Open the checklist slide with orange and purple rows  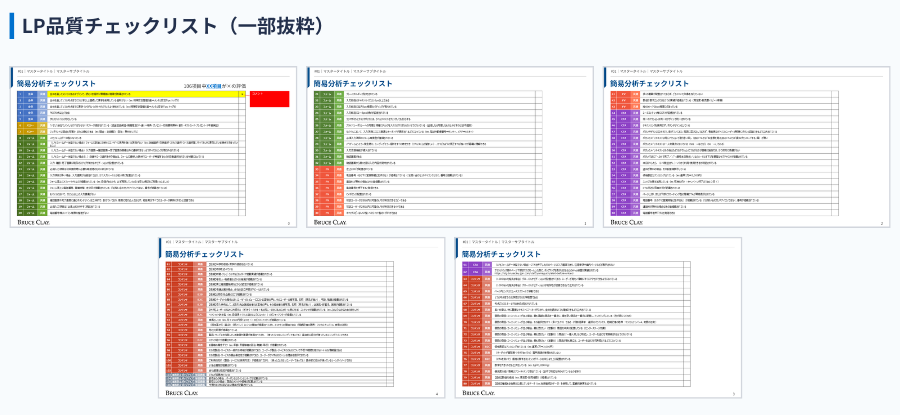(x=746, y=147)
